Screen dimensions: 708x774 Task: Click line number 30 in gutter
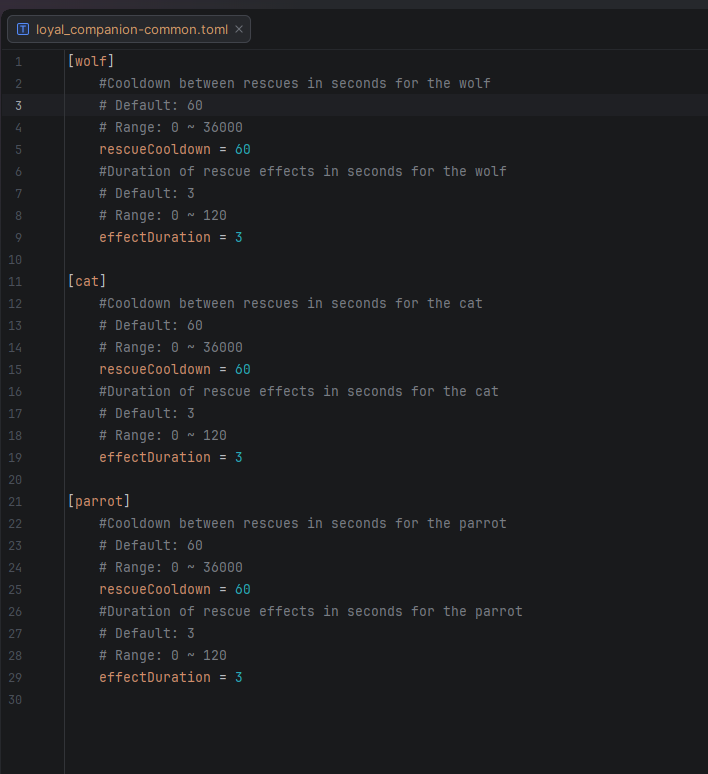point(15,700)
